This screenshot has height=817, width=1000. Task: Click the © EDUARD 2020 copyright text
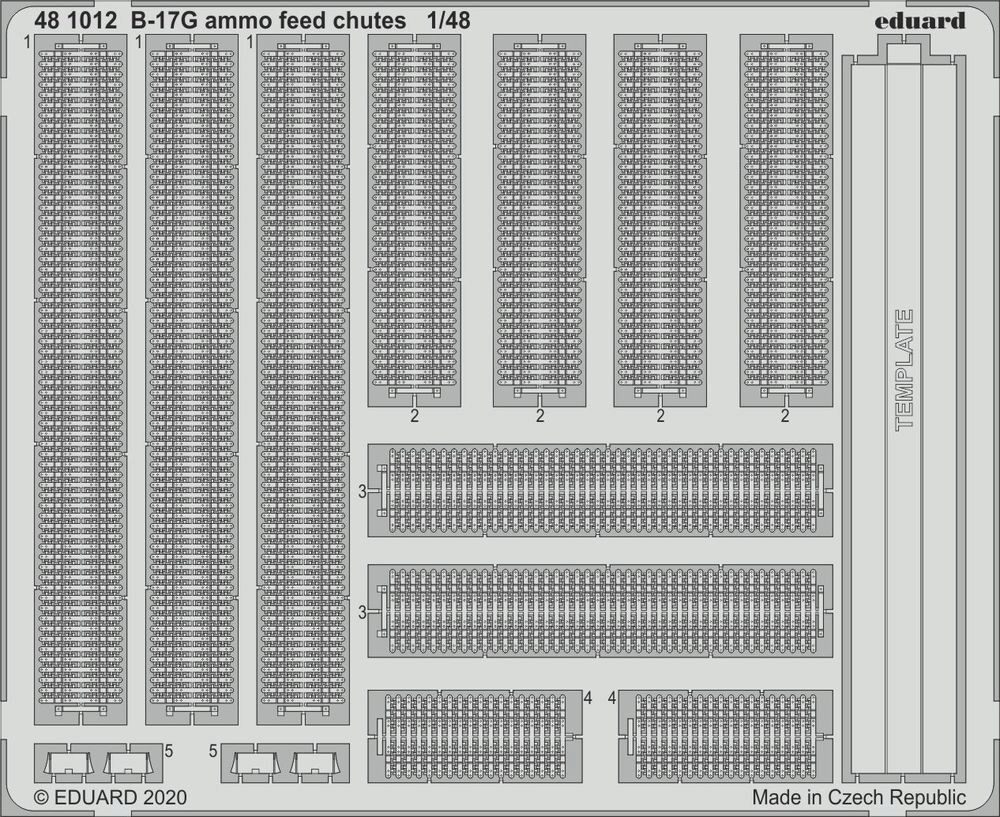click(109, 798)
